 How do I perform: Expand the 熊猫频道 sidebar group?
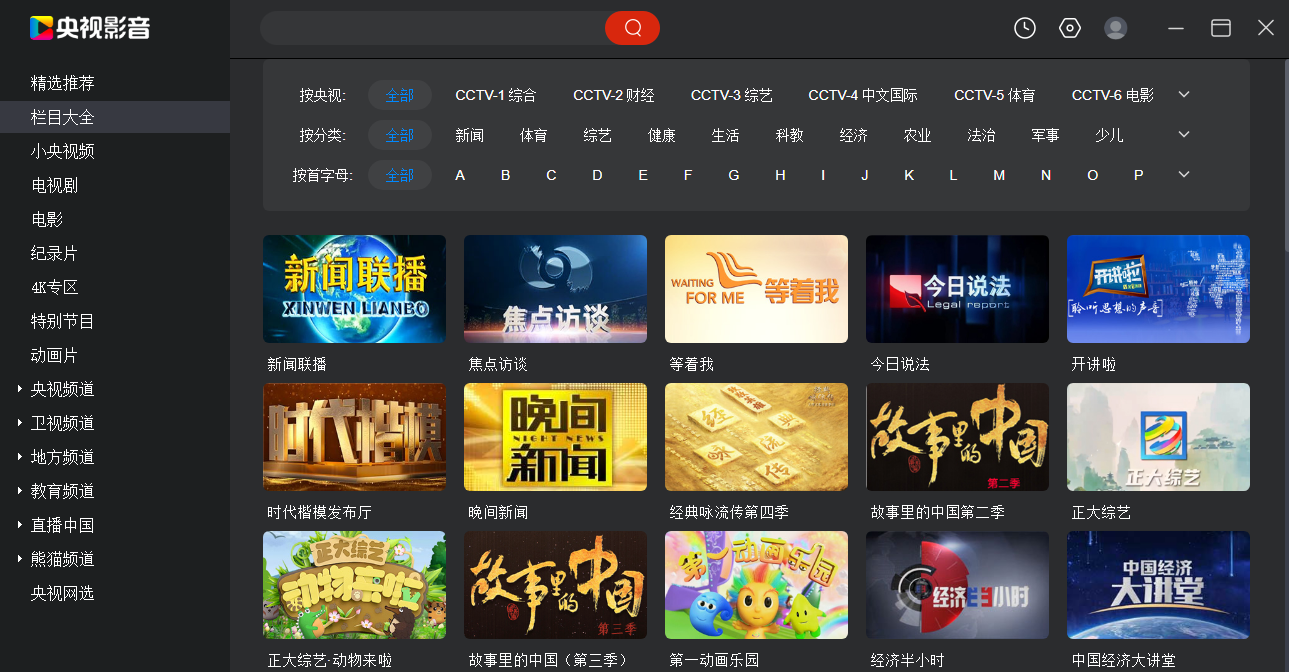pyautogui.click(x=20, y=559)
